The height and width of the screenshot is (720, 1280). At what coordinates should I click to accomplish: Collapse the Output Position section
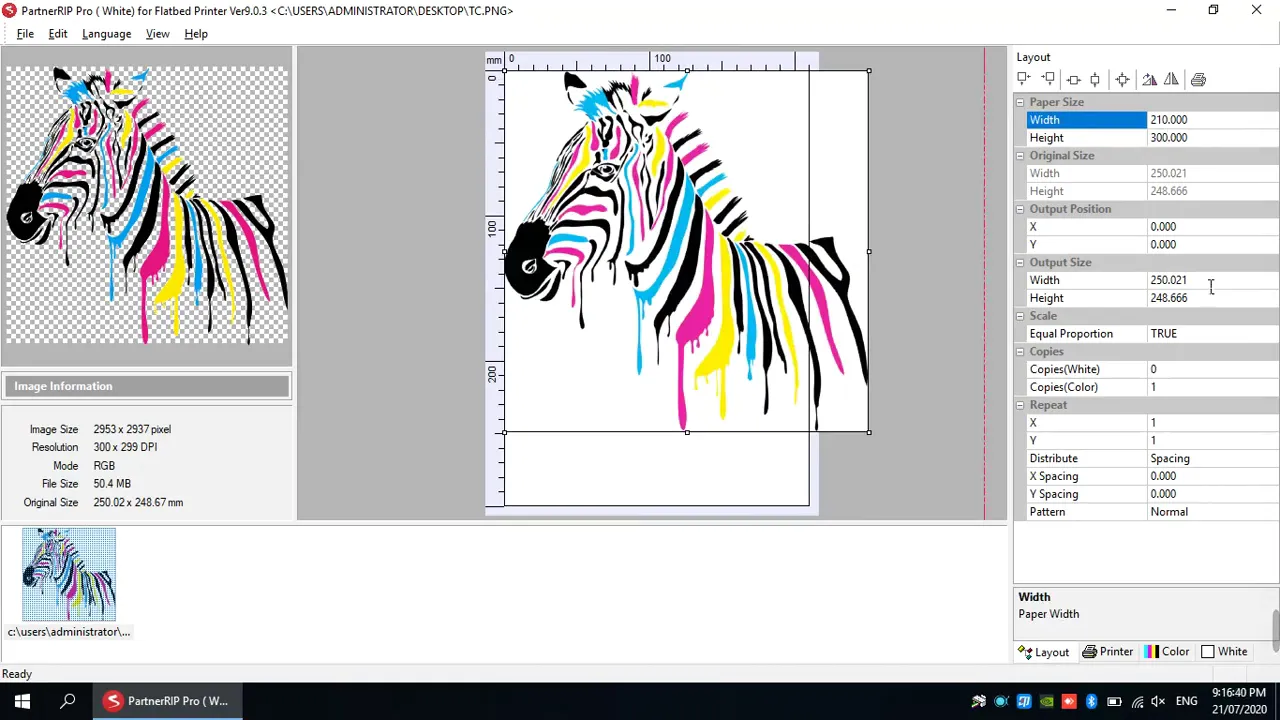click(1020, 209)
